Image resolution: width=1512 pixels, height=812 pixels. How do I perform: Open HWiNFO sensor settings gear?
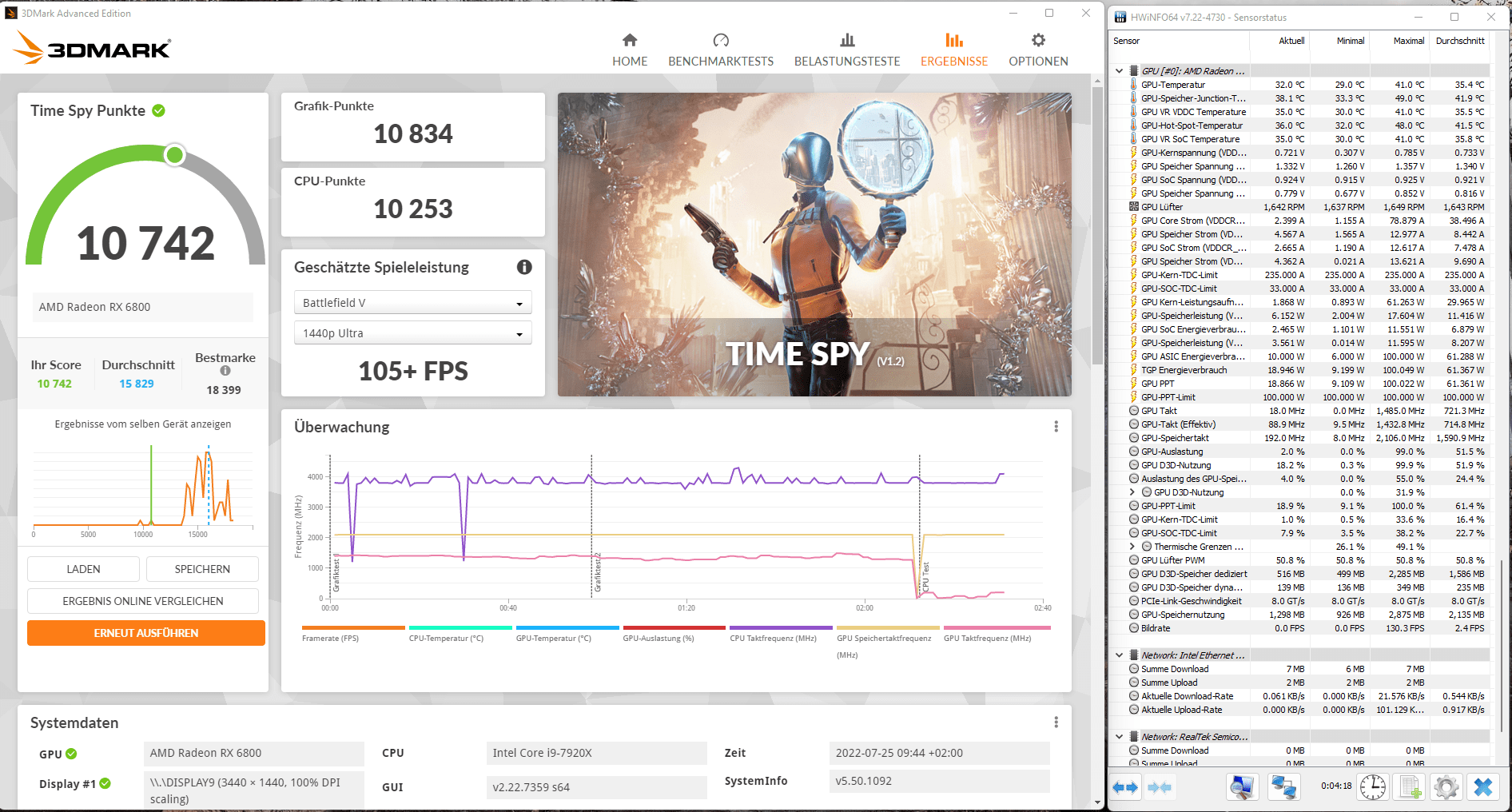pos(1446,787)
